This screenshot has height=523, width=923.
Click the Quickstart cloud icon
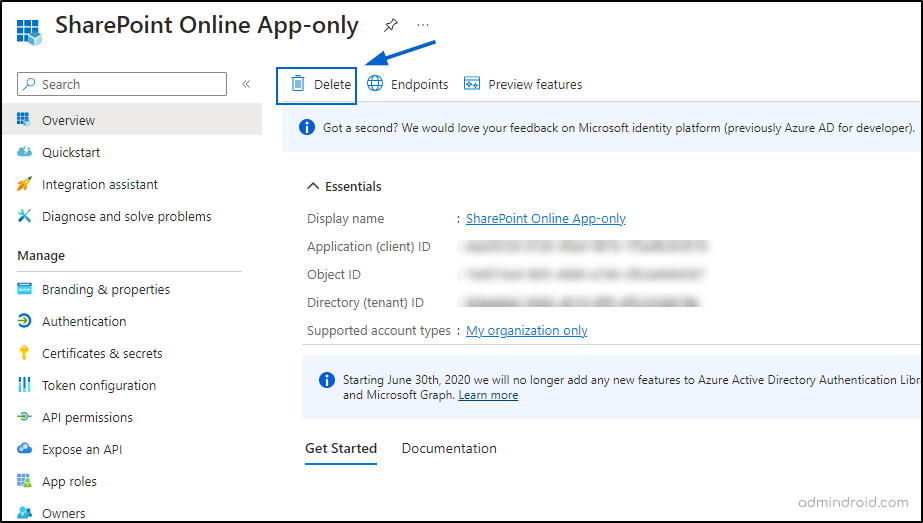pyautogui.click(x=24, y=152)
